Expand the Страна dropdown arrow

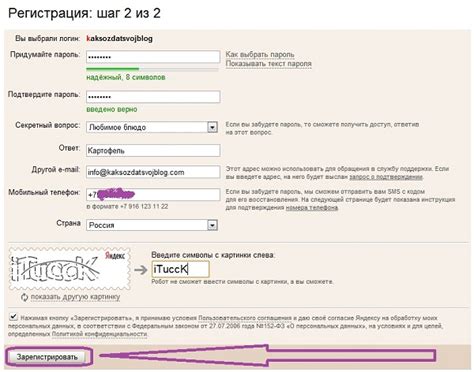tap(212, 225)
